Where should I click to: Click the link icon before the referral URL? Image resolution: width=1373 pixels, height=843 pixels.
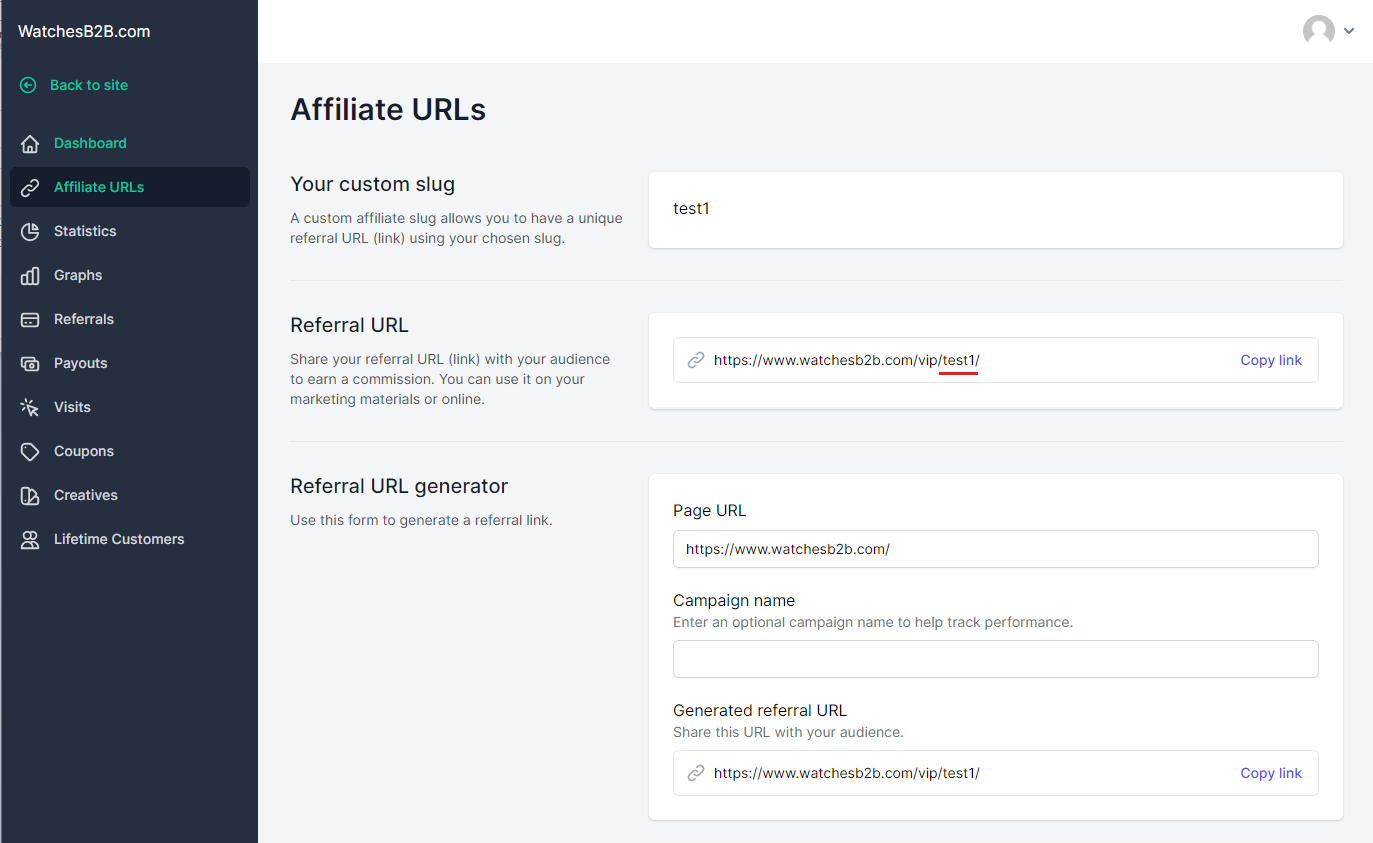click(696, 359)
